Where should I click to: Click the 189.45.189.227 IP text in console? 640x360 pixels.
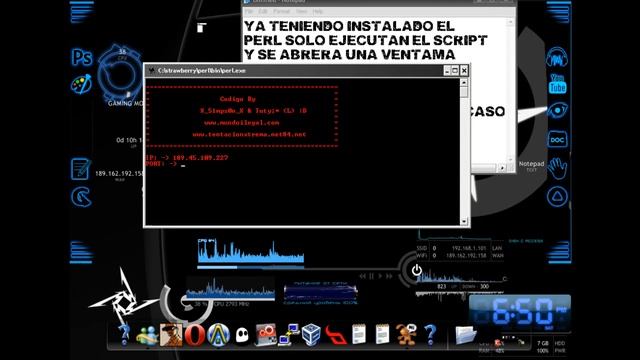coord(200,158)
